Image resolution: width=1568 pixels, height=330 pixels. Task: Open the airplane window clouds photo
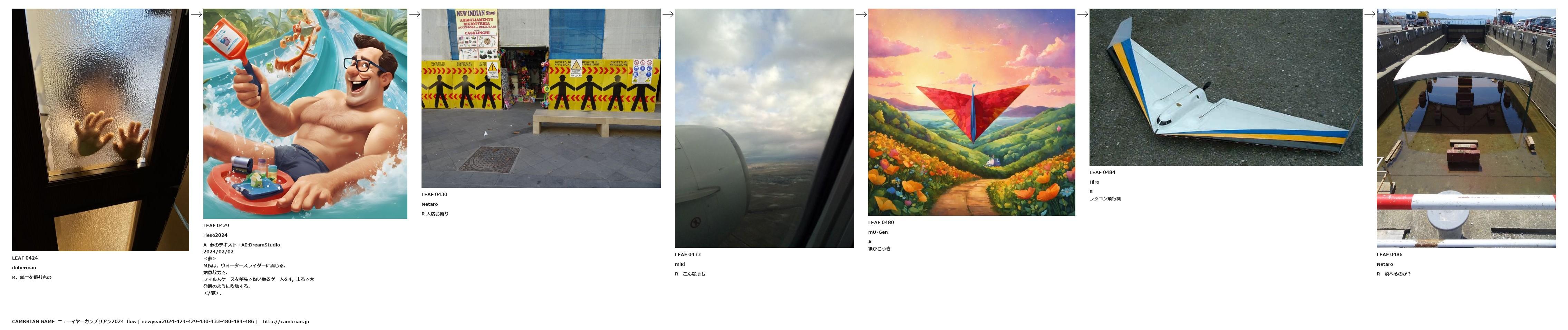click(764, 128)
